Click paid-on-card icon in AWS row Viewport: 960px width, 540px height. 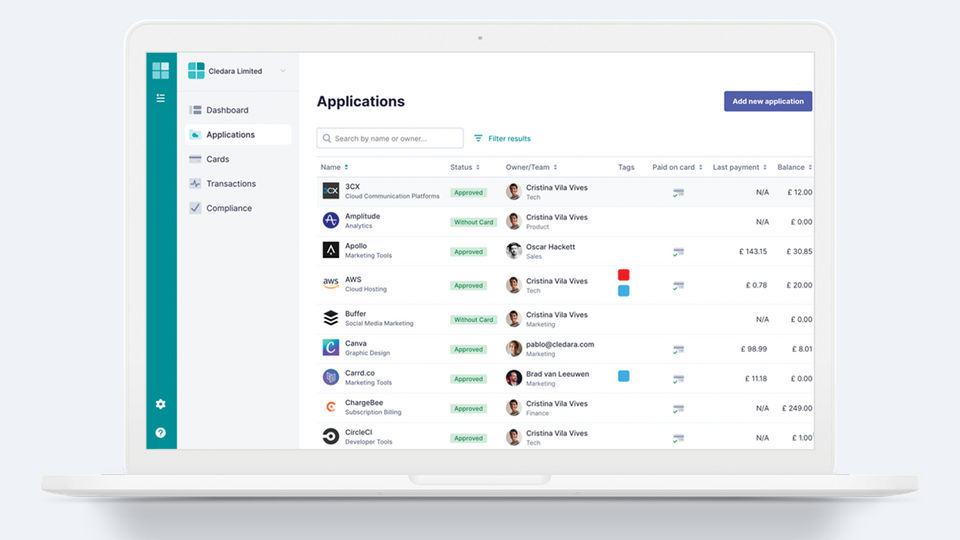pos(678,285)
